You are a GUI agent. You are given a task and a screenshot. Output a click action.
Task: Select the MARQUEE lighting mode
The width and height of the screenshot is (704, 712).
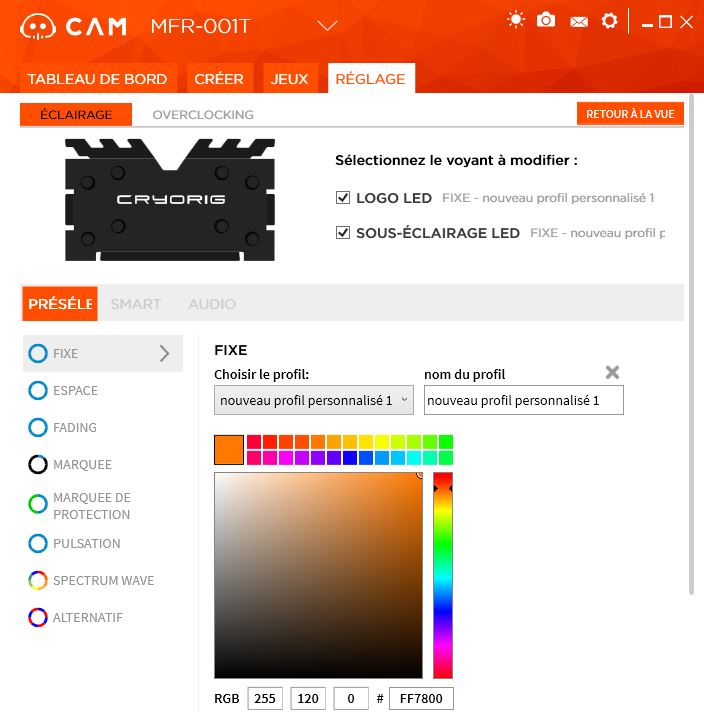(x=103, y=465)
